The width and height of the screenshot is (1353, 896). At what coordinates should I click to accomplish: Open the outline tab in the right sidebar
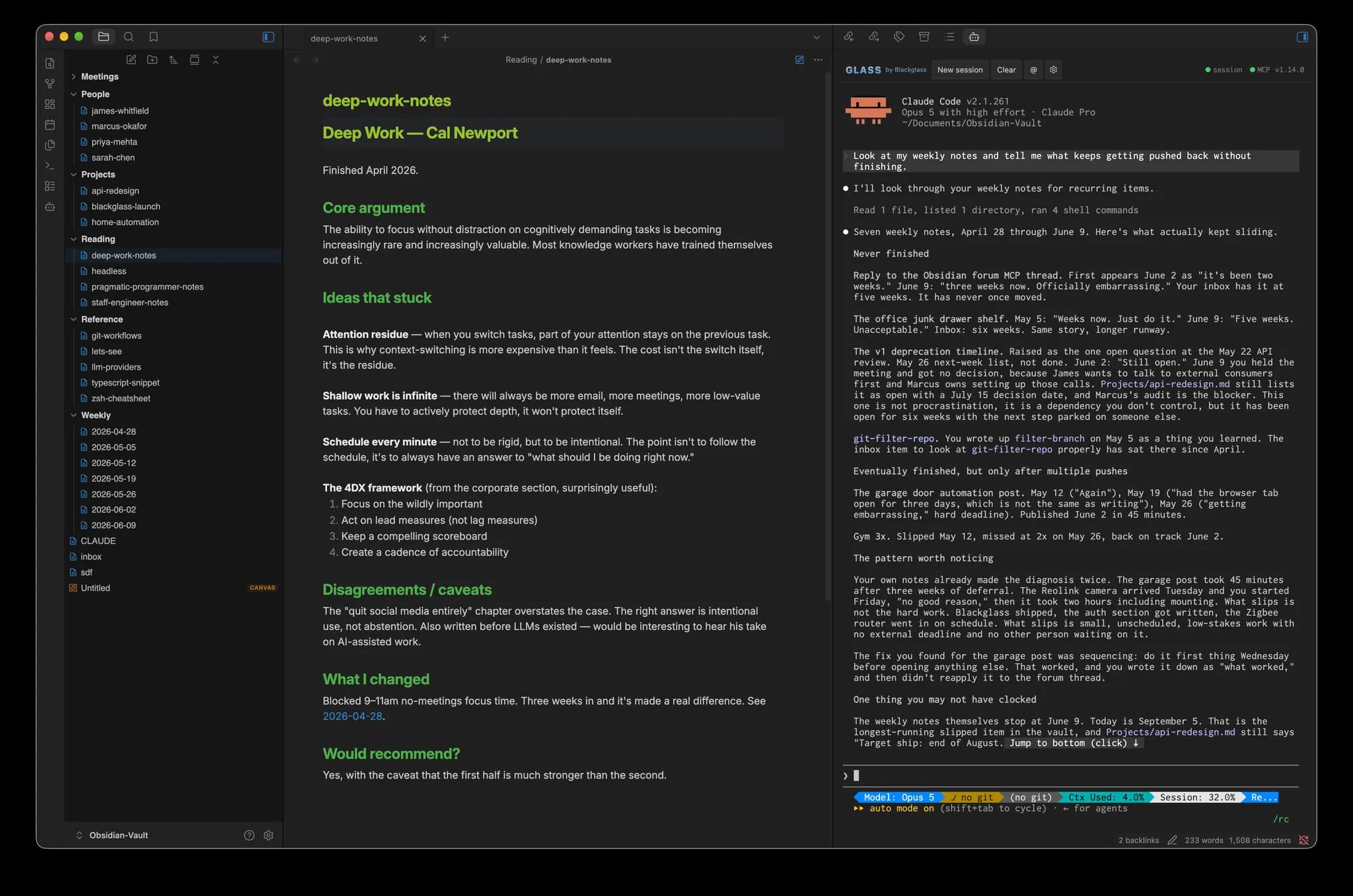pyautogui.click(x=949, y=37)
